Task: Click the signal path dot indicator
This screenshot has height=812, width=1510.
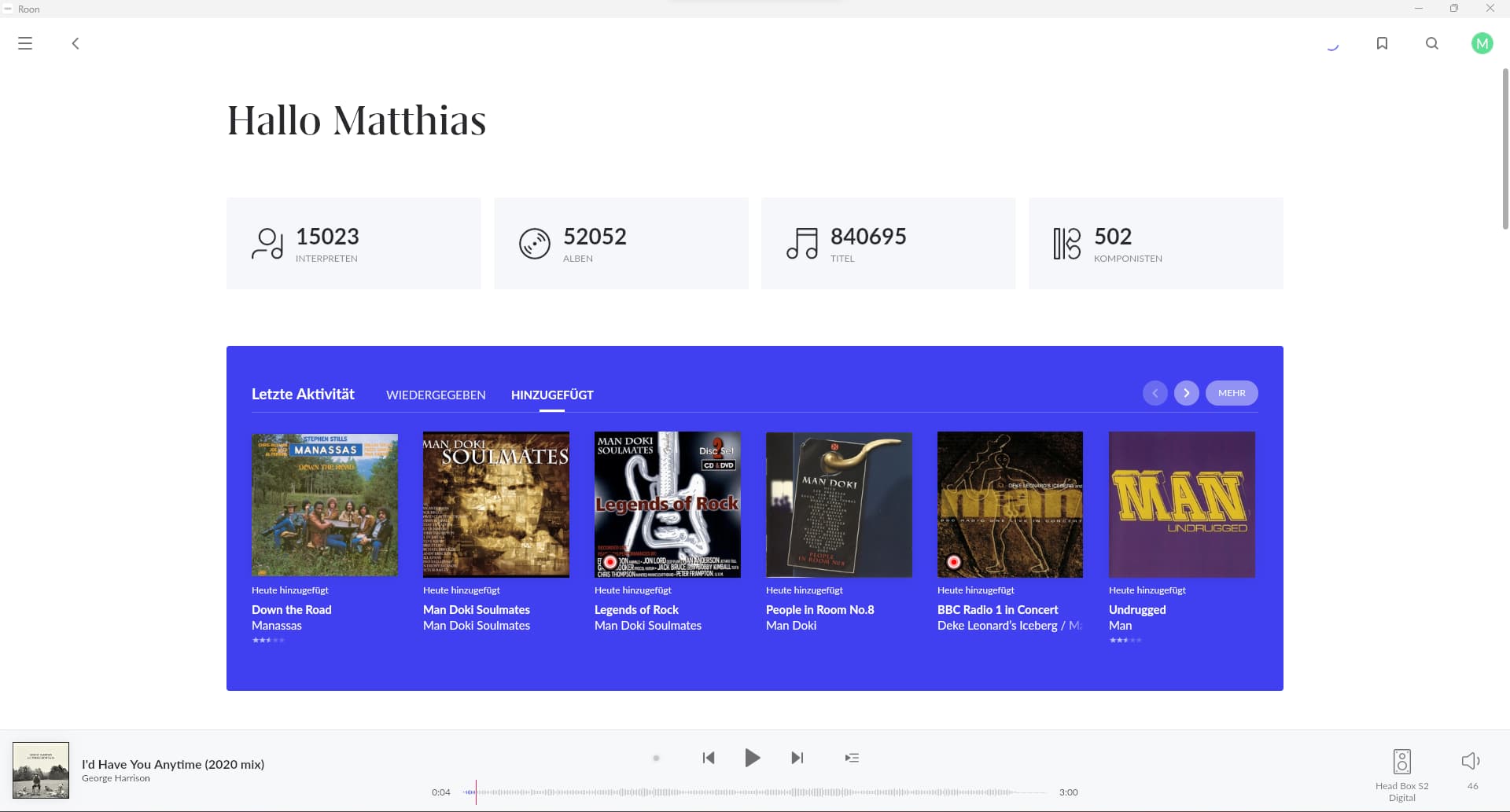Action: (657, 759)
